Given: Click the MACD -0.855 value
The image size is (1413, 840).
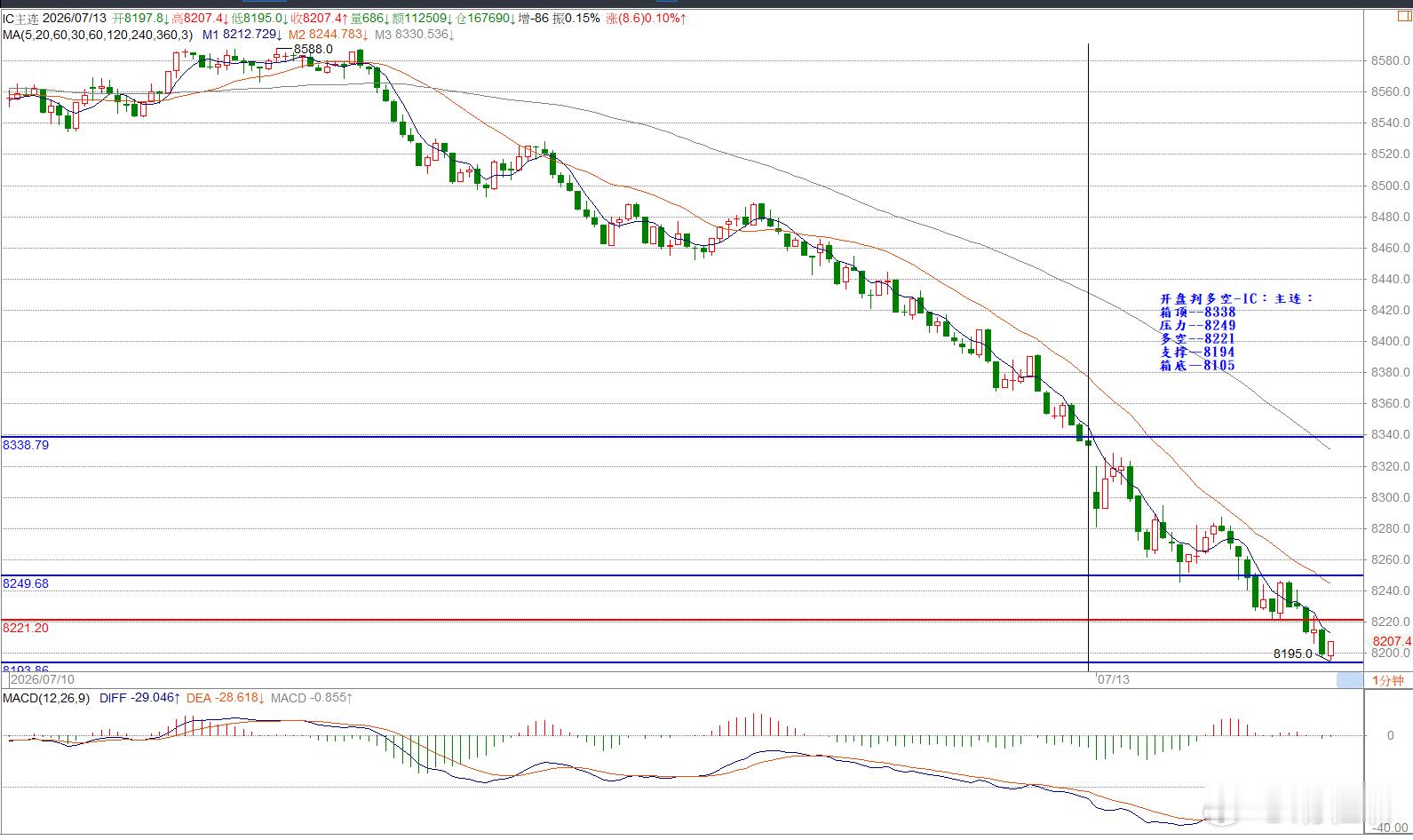Looking at the screenshot, I should point(313,698).
